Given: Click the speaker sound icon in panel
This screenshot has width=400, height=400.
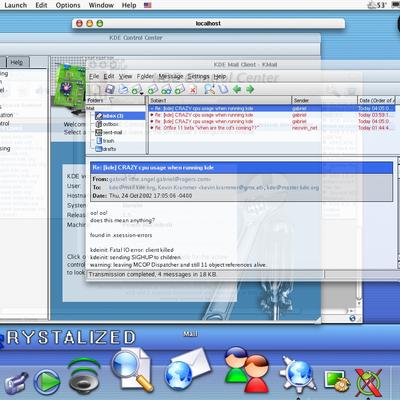Looking at the screenshot, I should coord(84,376).
